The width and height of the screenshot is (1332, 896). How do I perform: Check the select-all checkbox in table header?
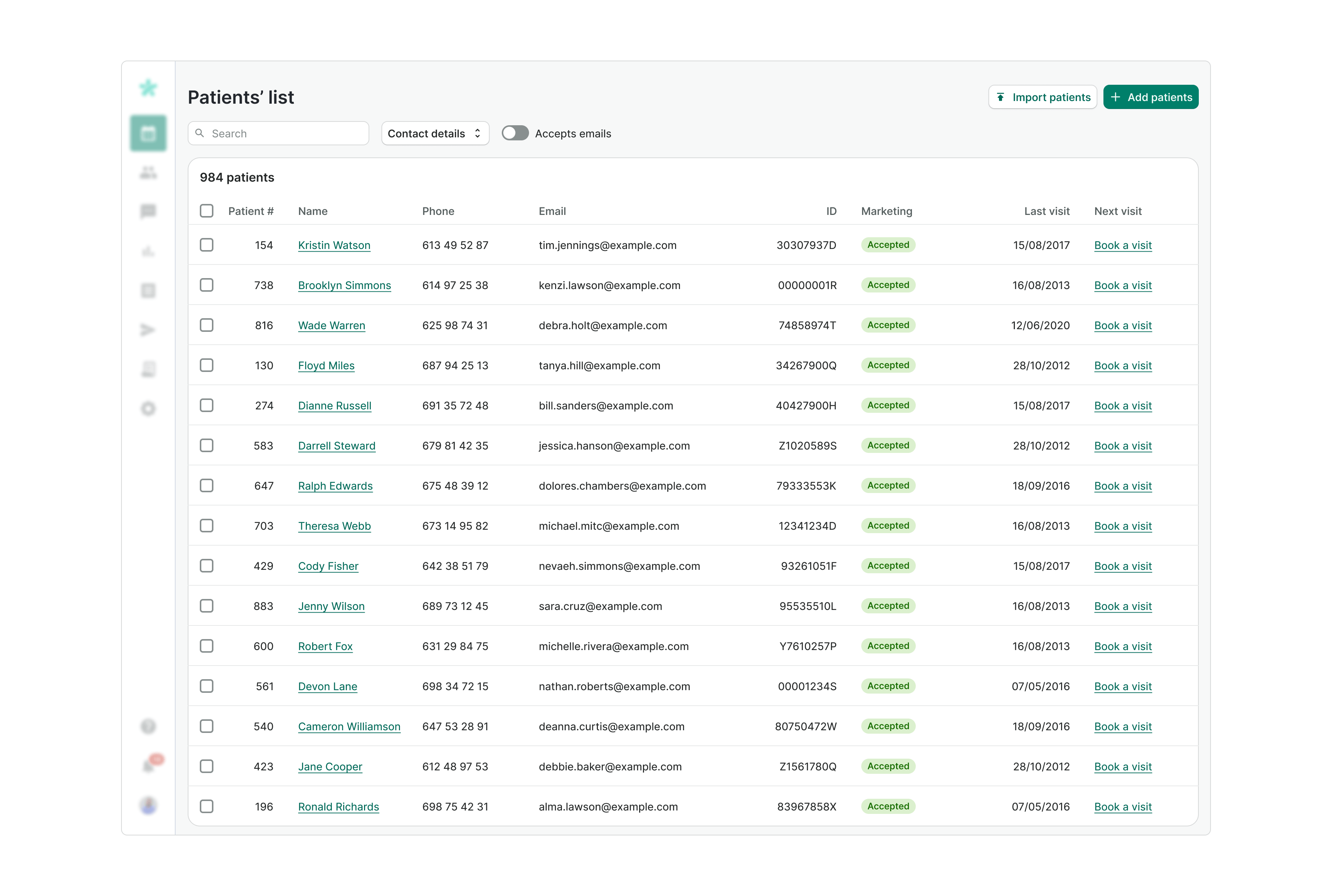pos(206,211)
